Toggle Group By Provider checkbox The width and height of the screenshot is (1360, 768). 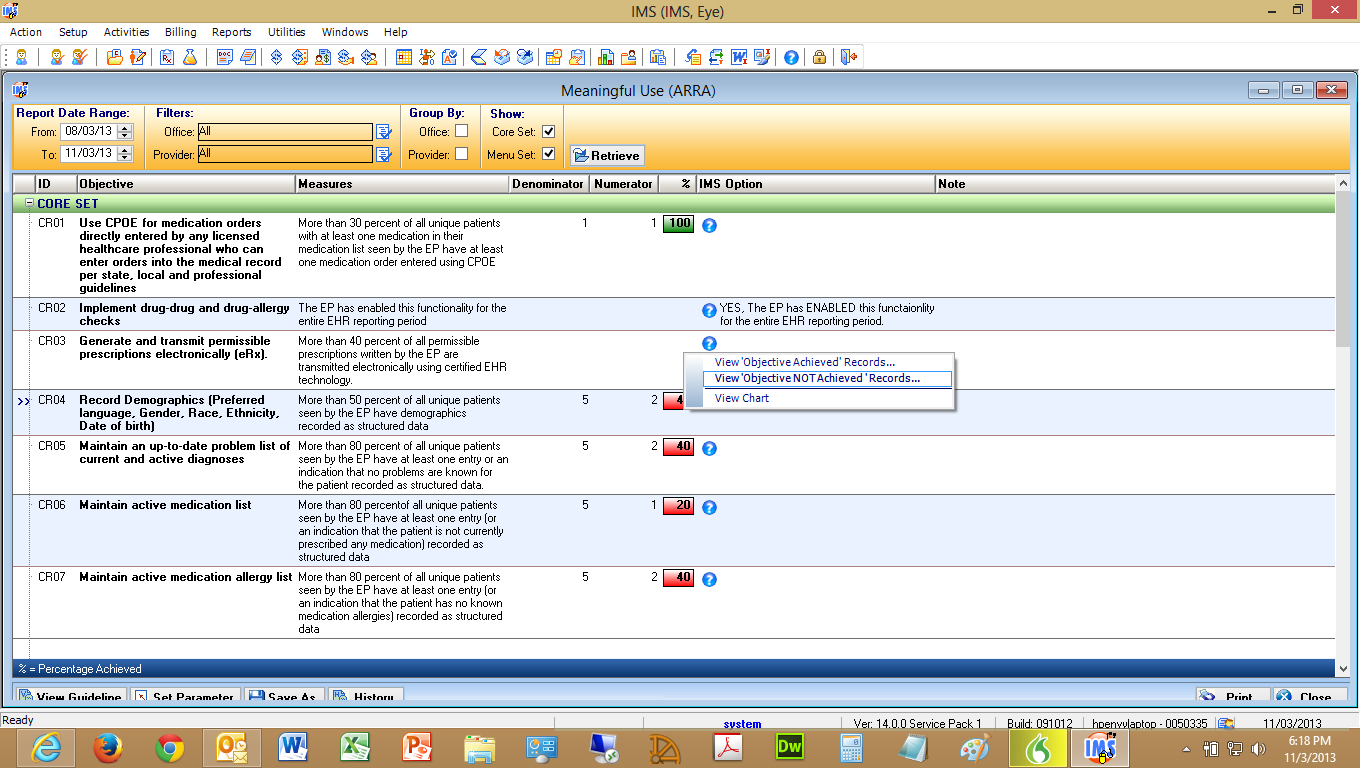tap(461, 154)
